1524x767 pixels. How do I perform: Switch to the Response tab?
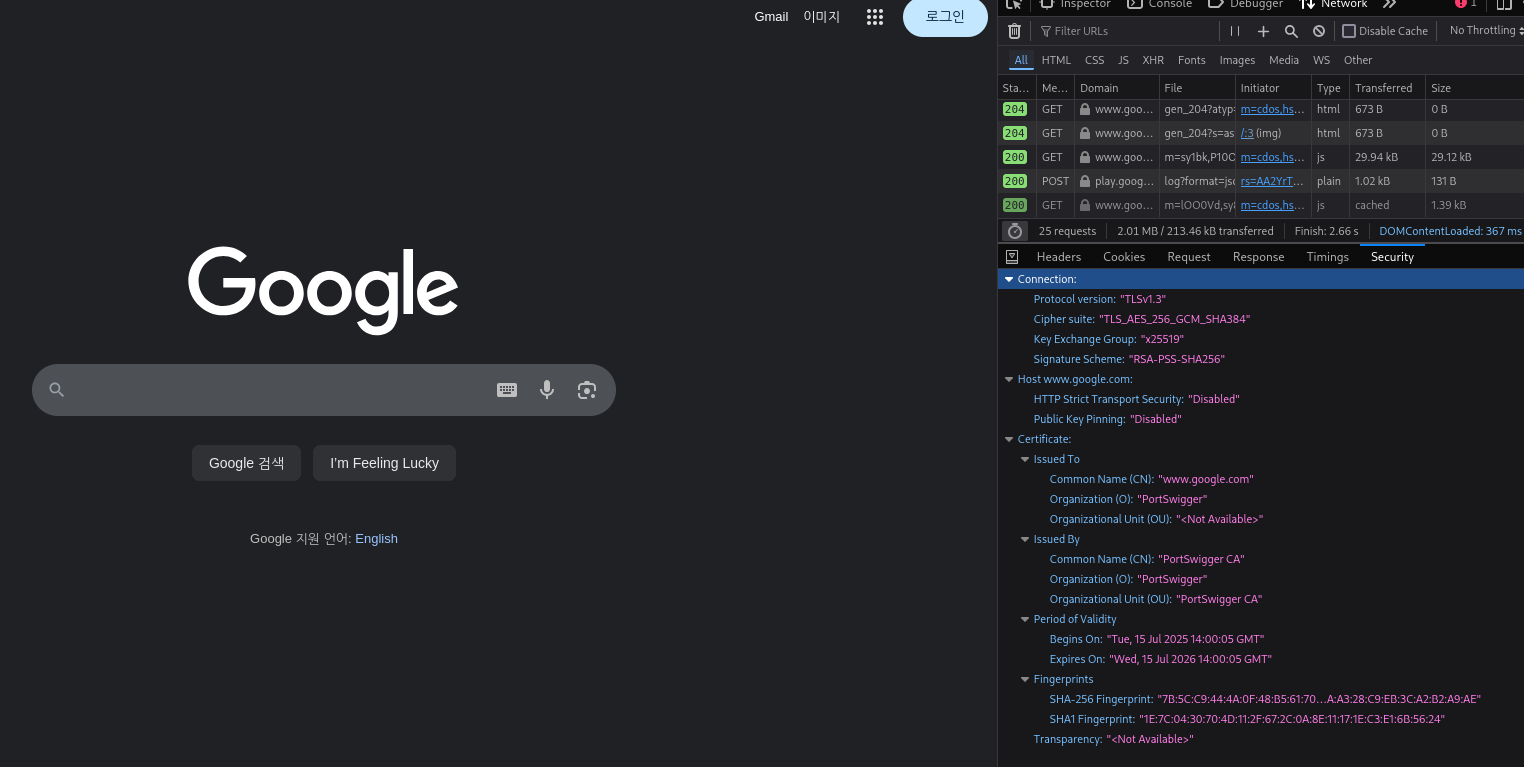click(1258, 257)
